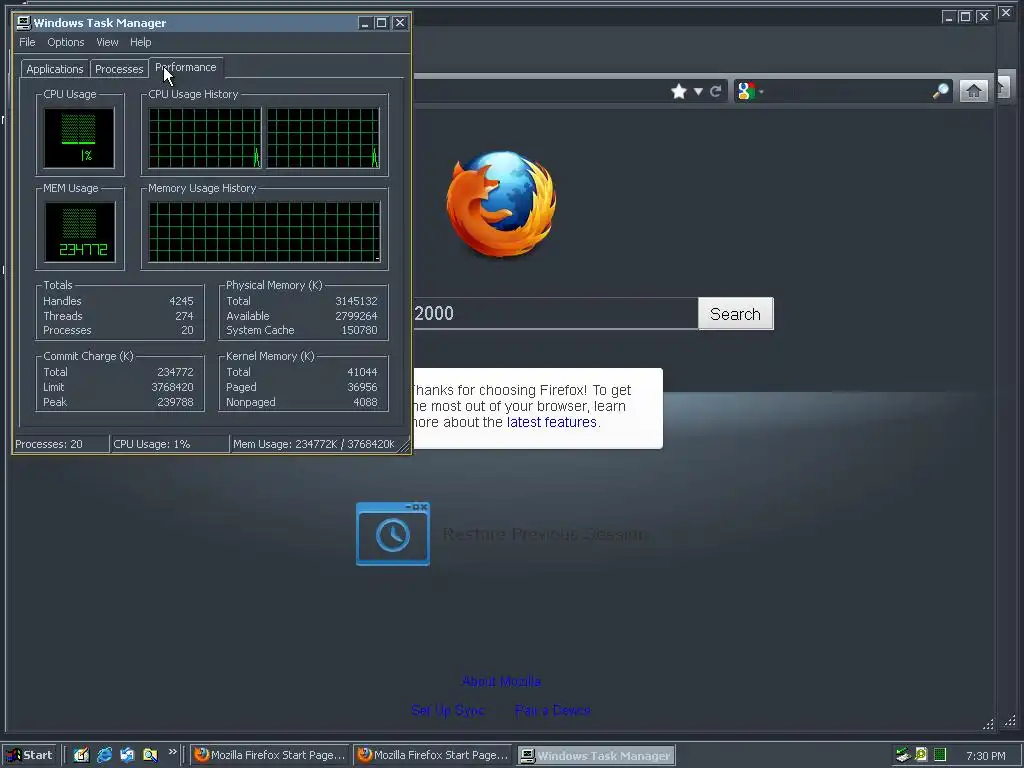Click the Paged value 36956
The image size is (1024, 768).
pos(362,387)
